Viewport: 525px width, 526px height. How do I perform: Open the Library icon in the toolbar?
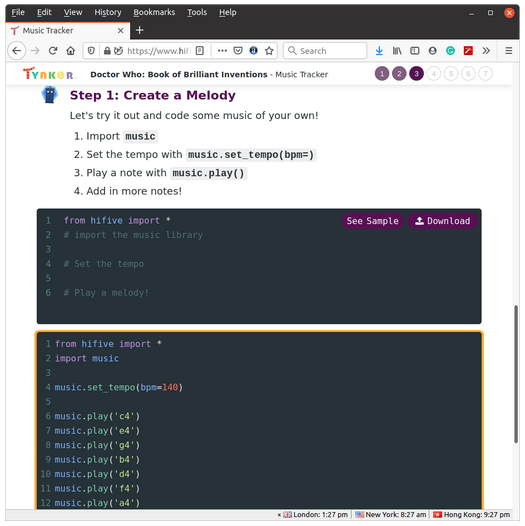coord(397,51)
